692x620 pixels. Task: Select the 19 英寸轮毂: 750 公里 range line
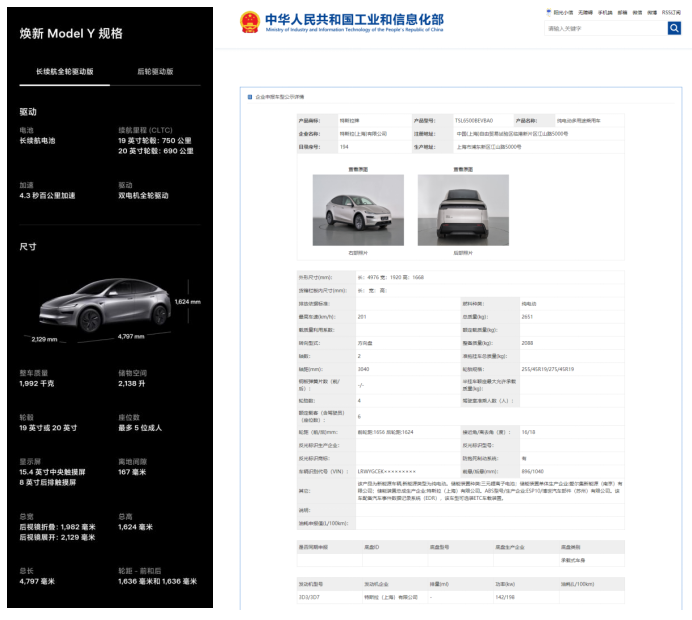(x=154, y=141)
